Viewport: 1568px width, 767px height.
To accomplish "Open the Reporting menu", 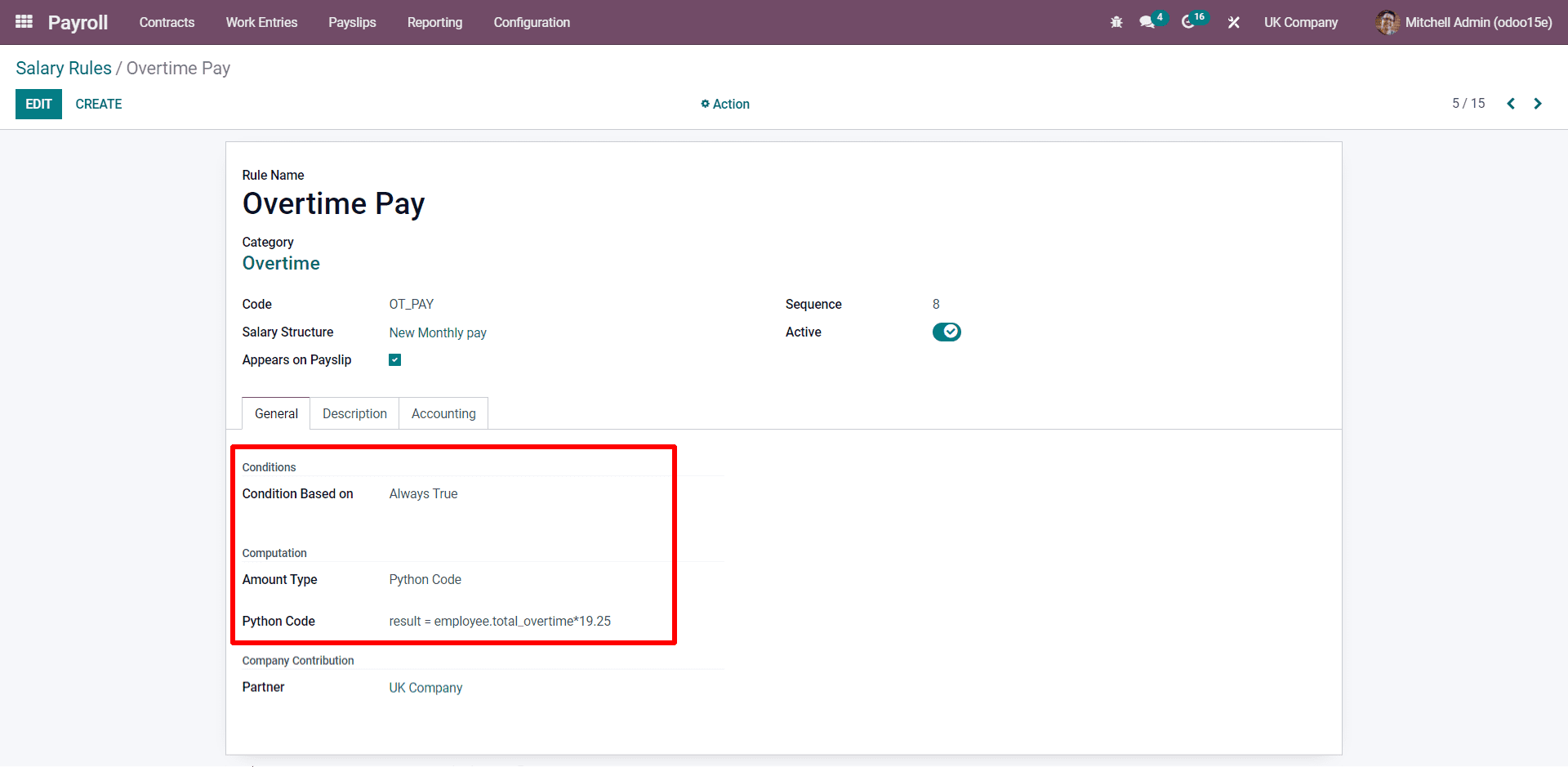I will point(434,22).
